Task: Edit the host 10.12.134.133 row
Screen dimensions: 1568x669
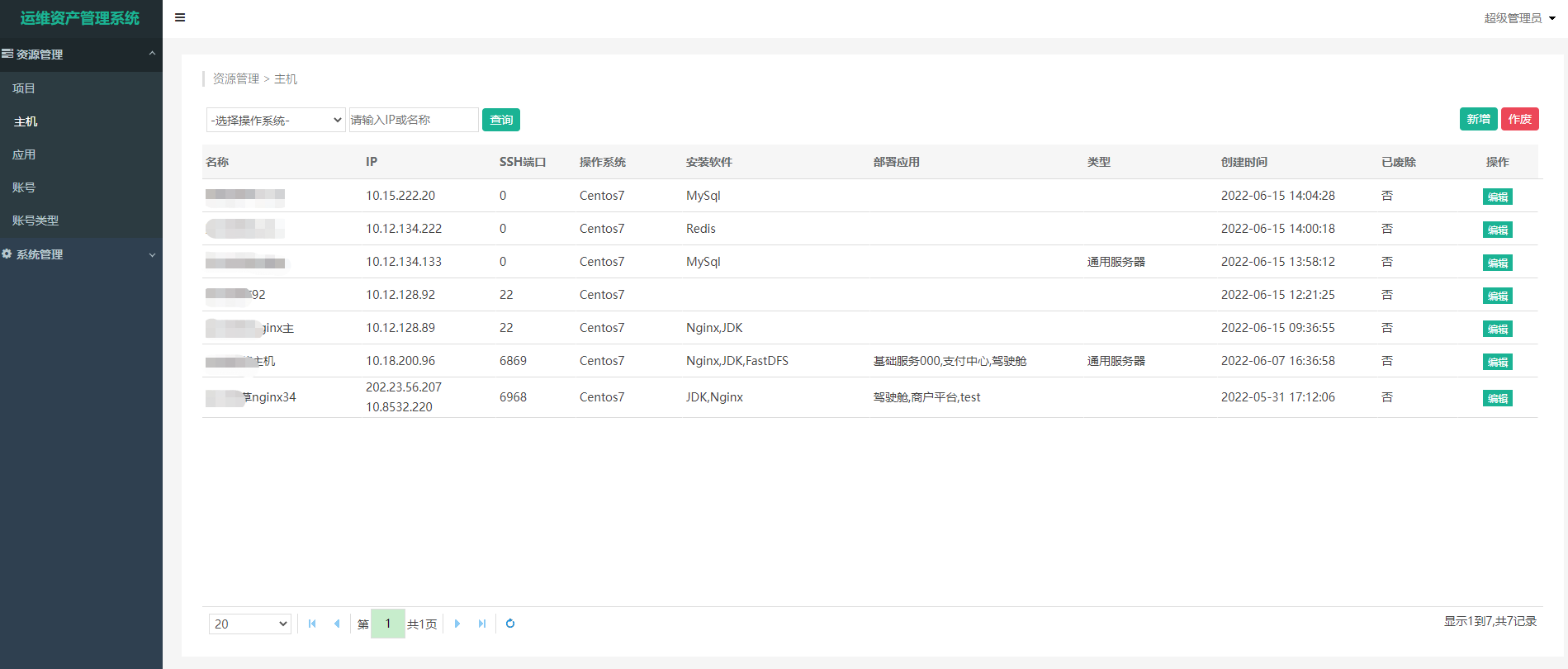Action: pos(1498,263)
